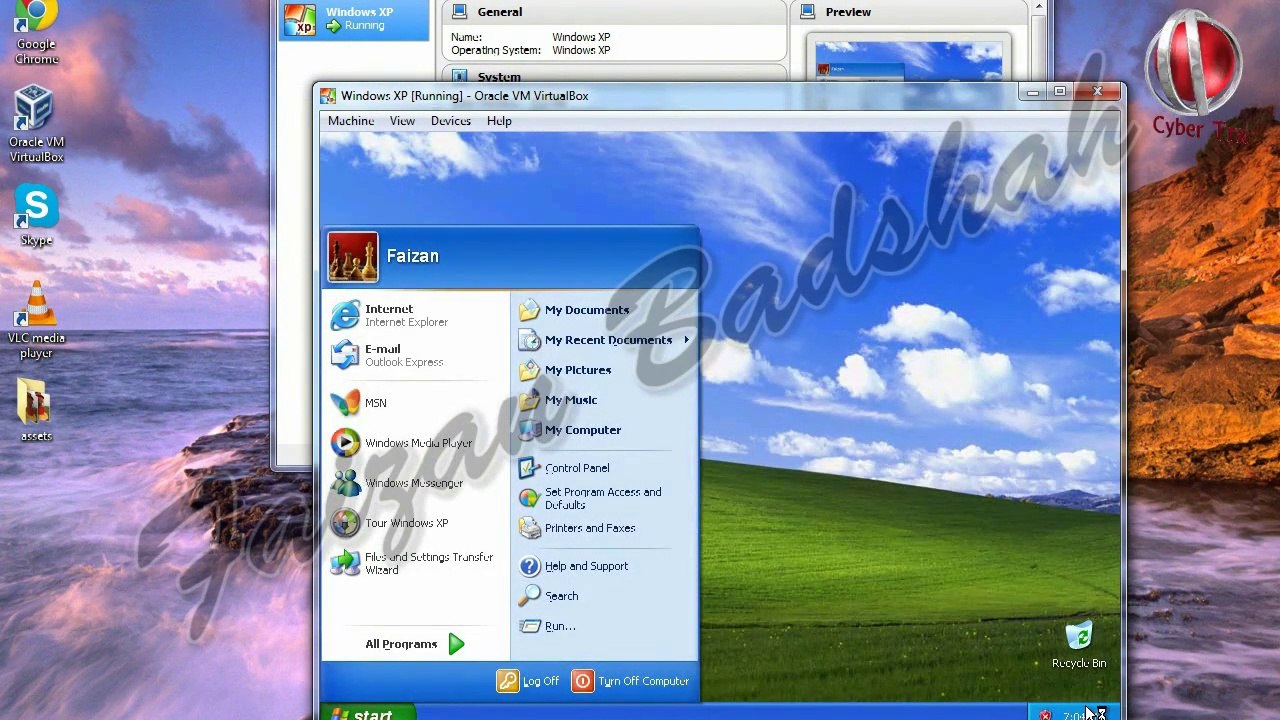Viewport: 1280px width, 720px height.
Task: Click System section header in VirtualBox Manager
Action: [498, 77]
